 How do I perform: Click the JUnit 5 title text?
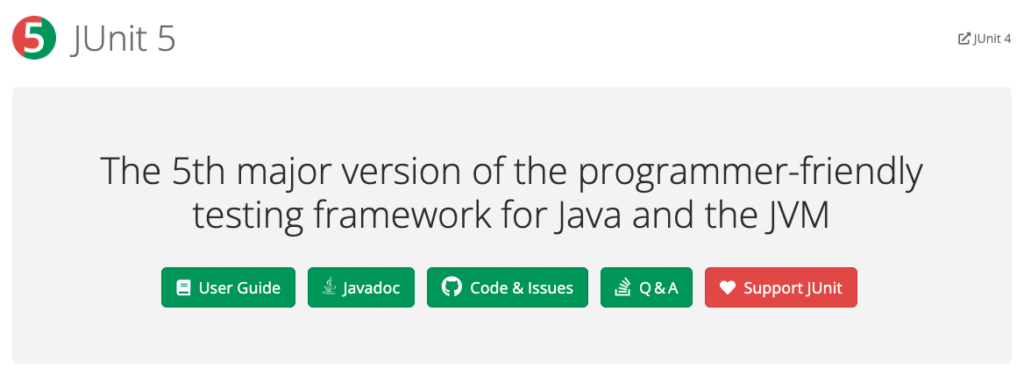coord(123,40)
